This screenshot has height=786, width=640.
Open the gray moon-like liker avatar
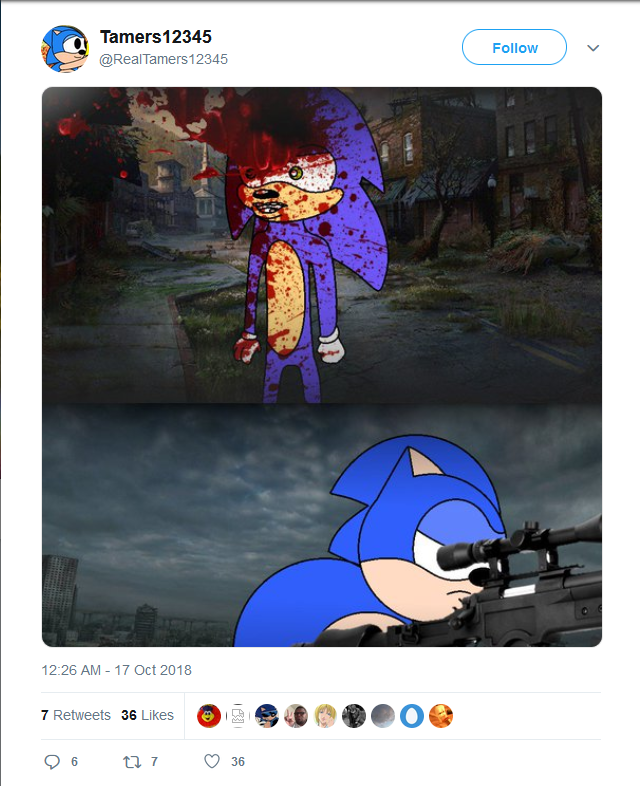(x=383, y=715)
